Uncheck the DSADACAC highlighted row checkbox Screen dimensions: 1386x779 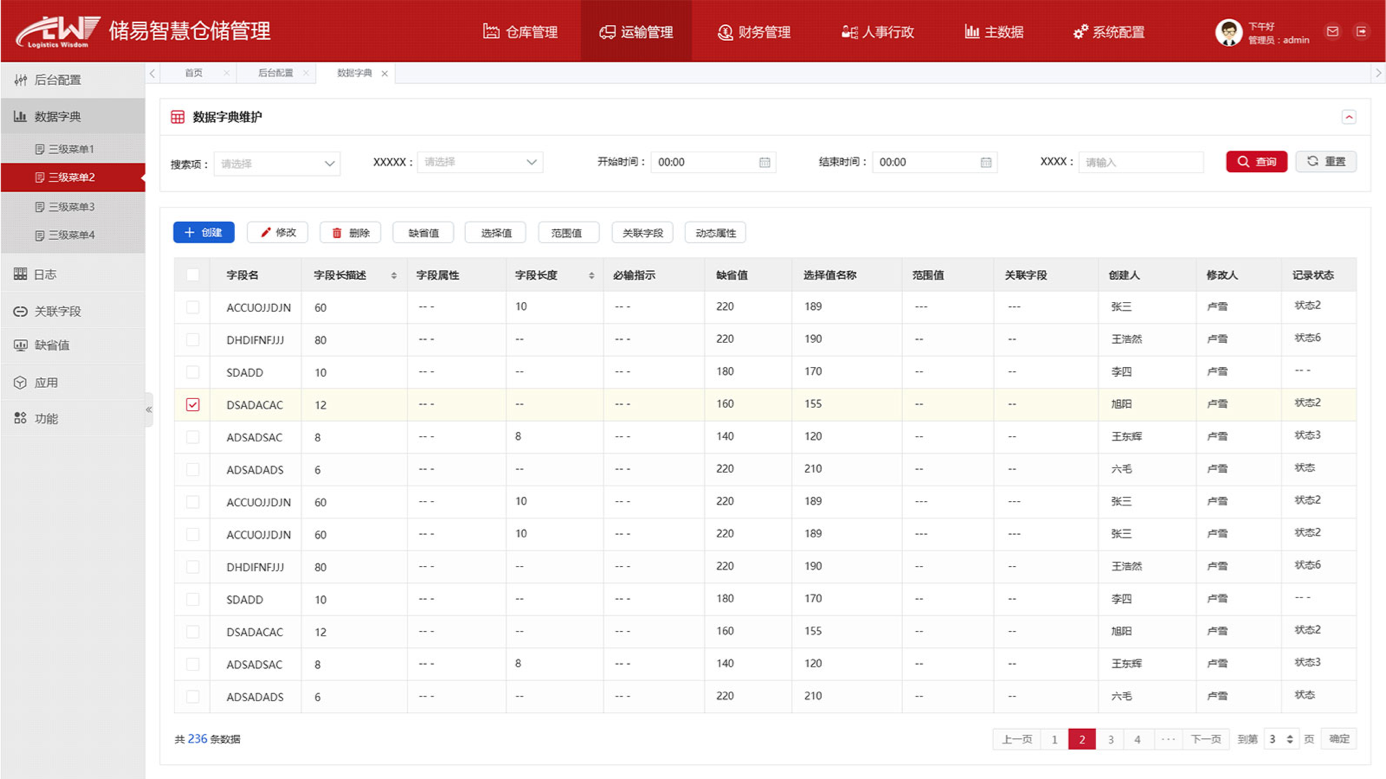[x=191, y=404]
